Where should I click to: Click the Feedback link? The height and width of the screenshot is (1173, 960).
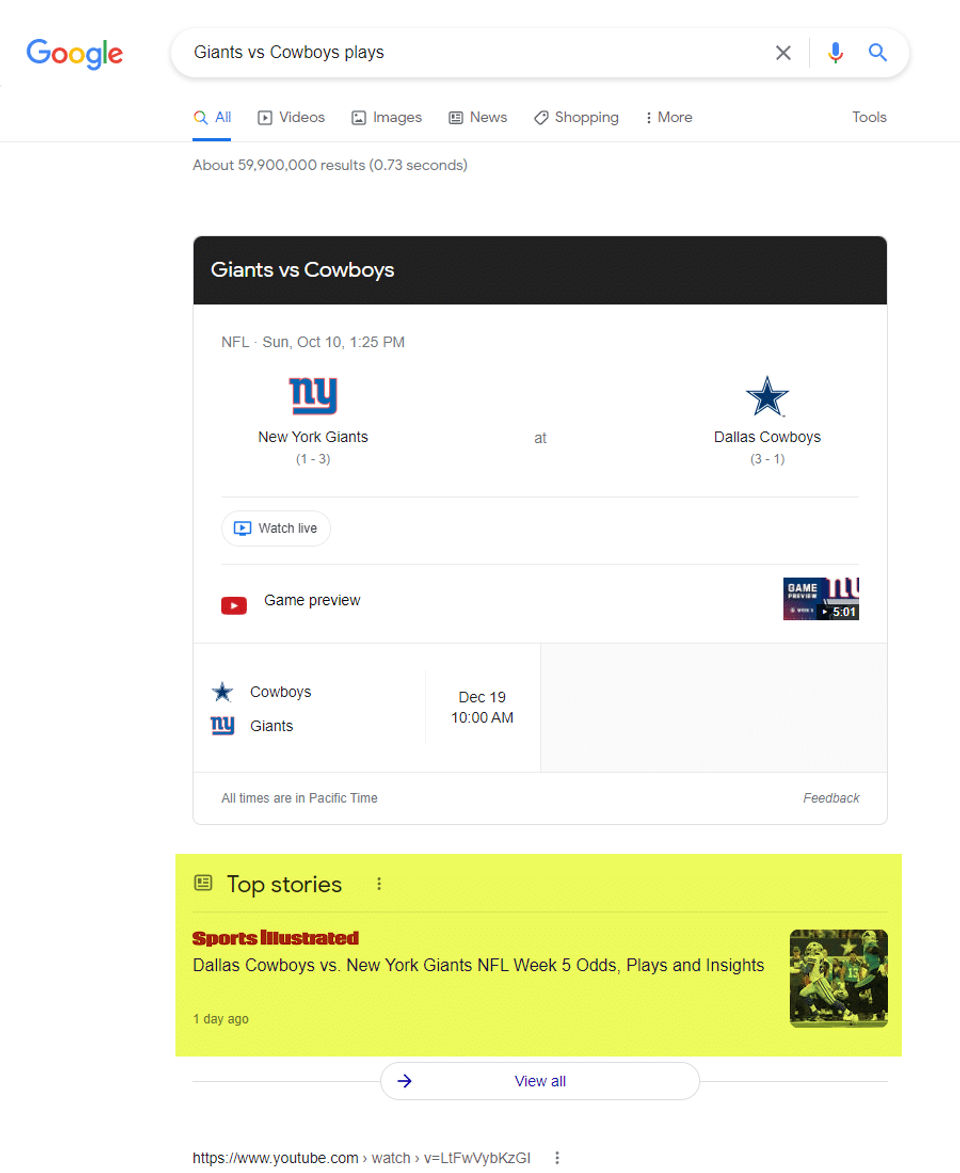point(831,798)
